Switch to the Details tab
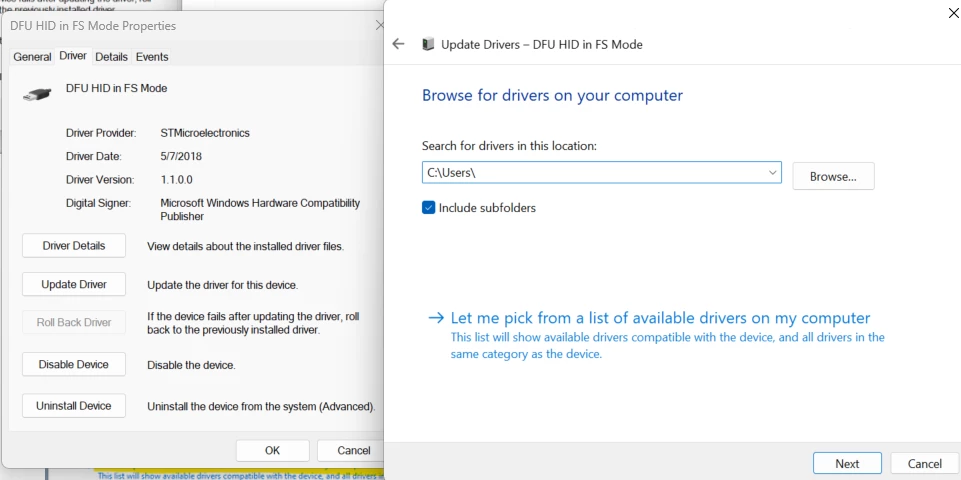The height and width of the screenshot is (480, 961). (x=112, y=56)
